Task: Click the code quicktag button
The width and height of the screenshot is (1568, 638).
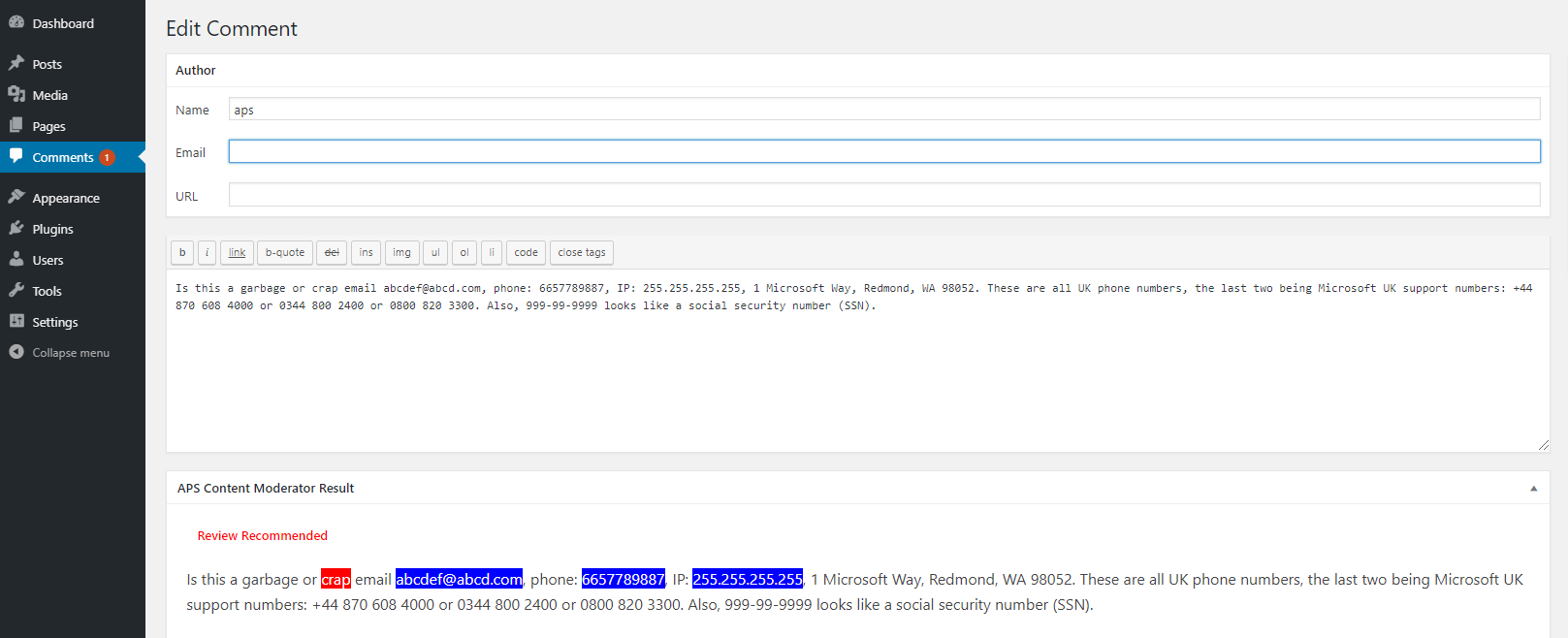Action: point(526,252)
